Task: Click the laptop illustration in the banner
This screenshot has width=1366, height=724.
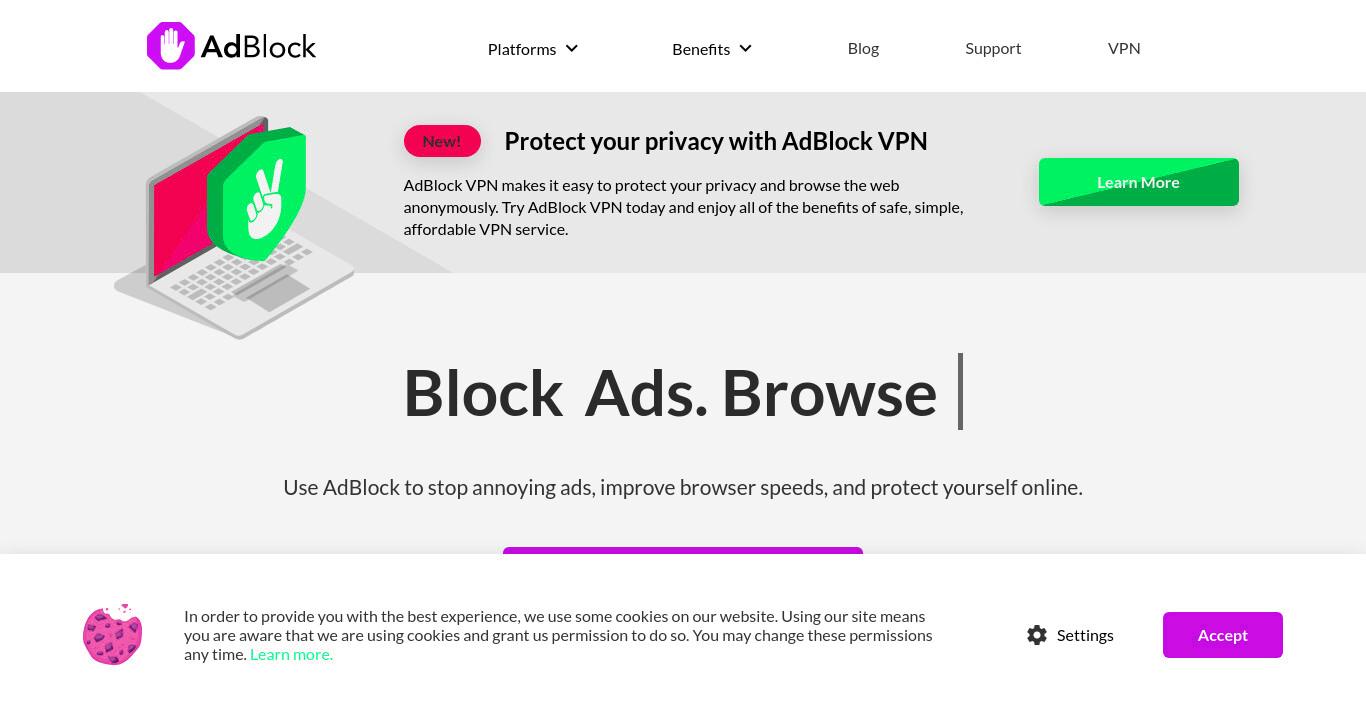Action: (234, 230)
